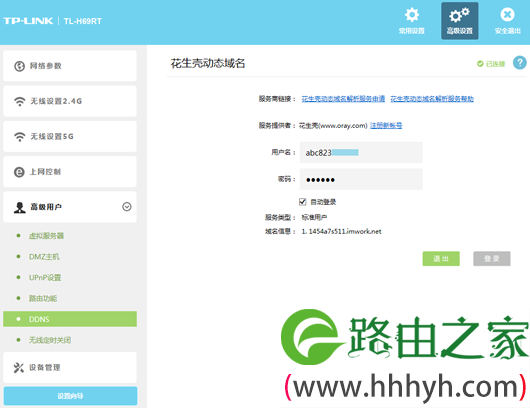Click the 密码 input field
Image resolution: width=530 pixels, height=408 pixels.
point(361,179)
